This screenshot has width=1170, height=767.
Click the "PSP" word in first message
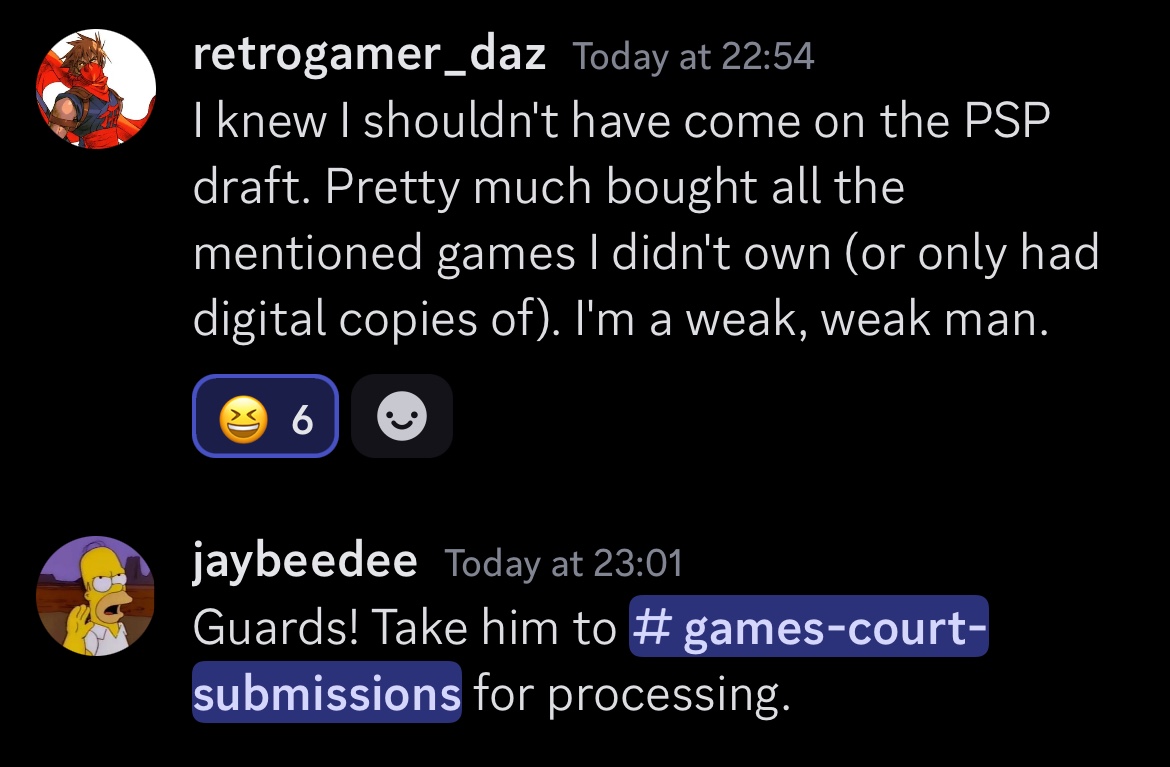coord(1007,120)
